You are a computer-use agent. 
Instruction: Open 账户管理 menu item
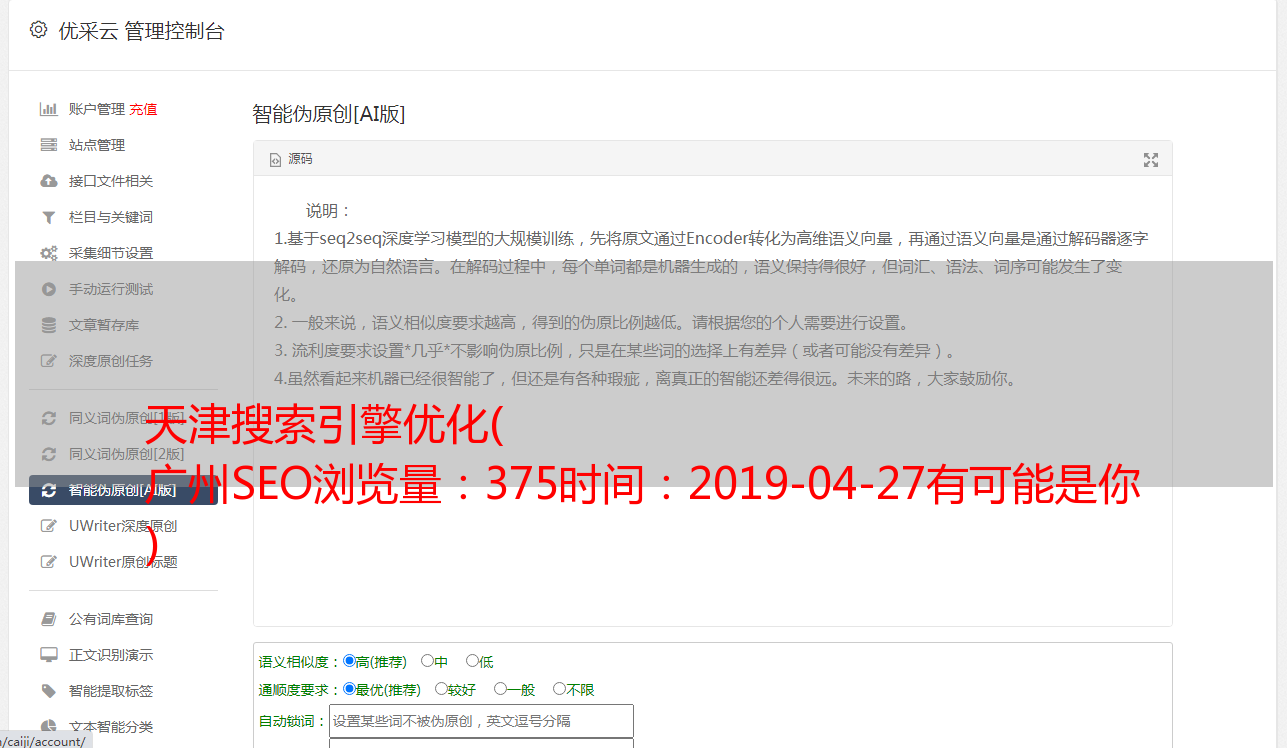(x=97, y=109)
